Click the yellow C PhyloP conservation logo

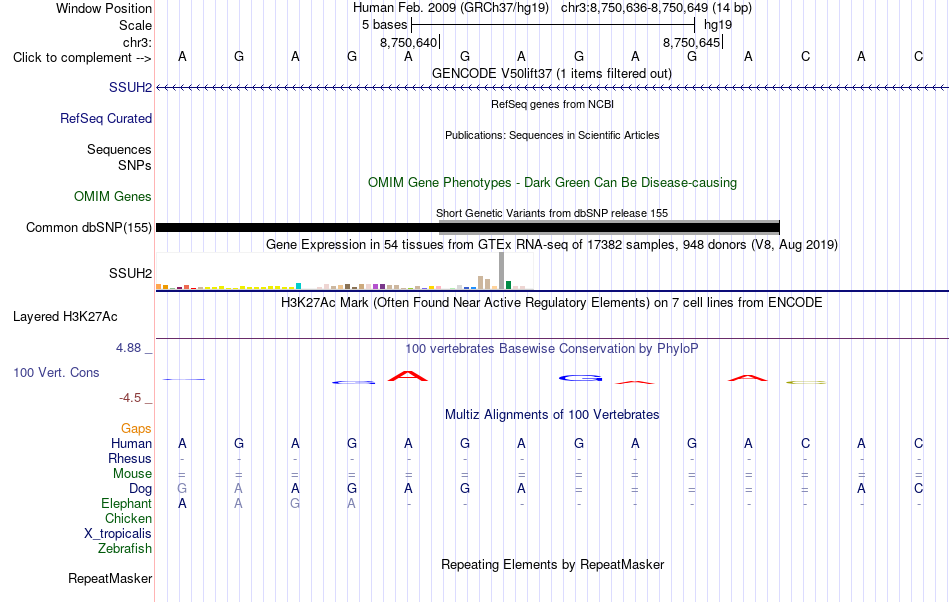coord(806,382)
